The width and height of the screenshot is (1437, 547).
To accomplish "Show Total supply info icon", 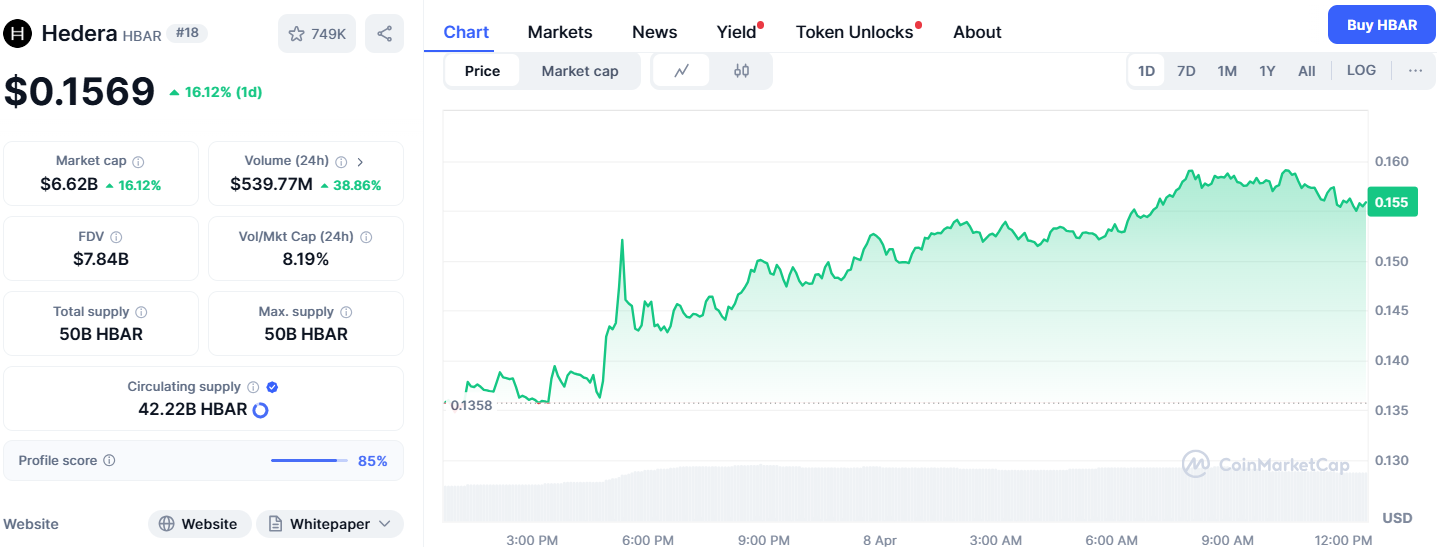I will point(141,312).
